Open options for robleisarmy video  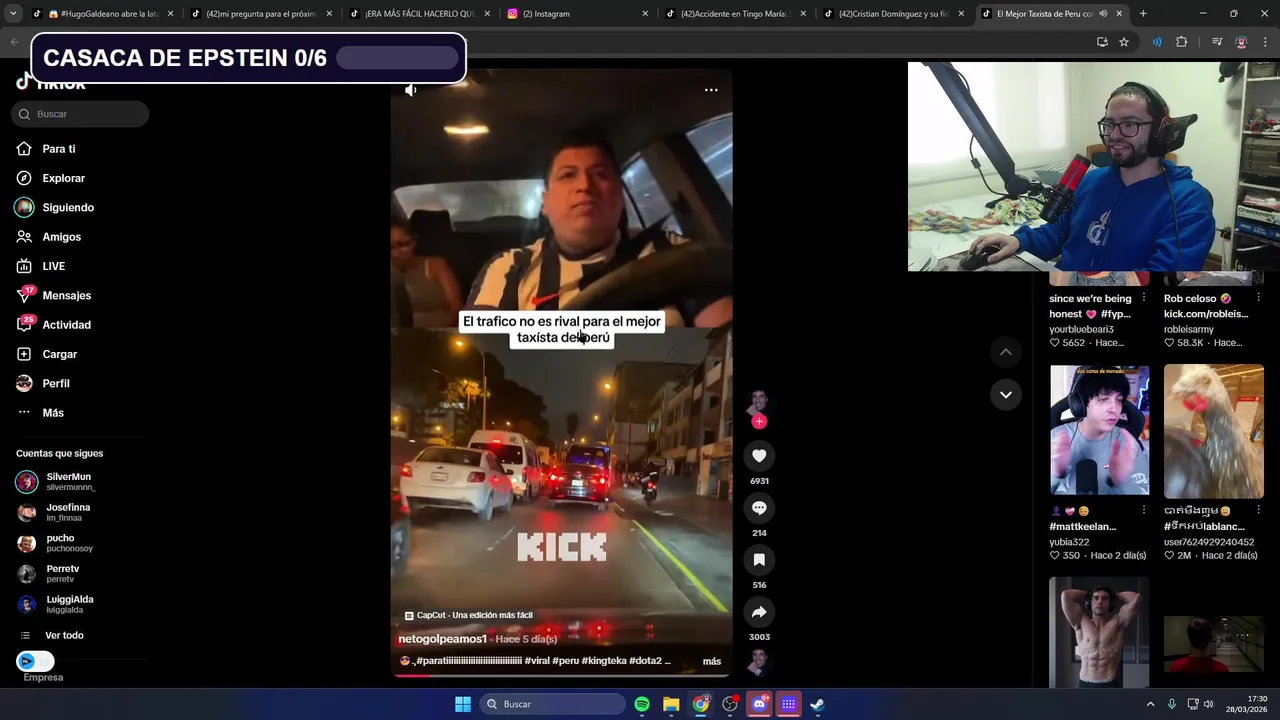point(1258,298)
